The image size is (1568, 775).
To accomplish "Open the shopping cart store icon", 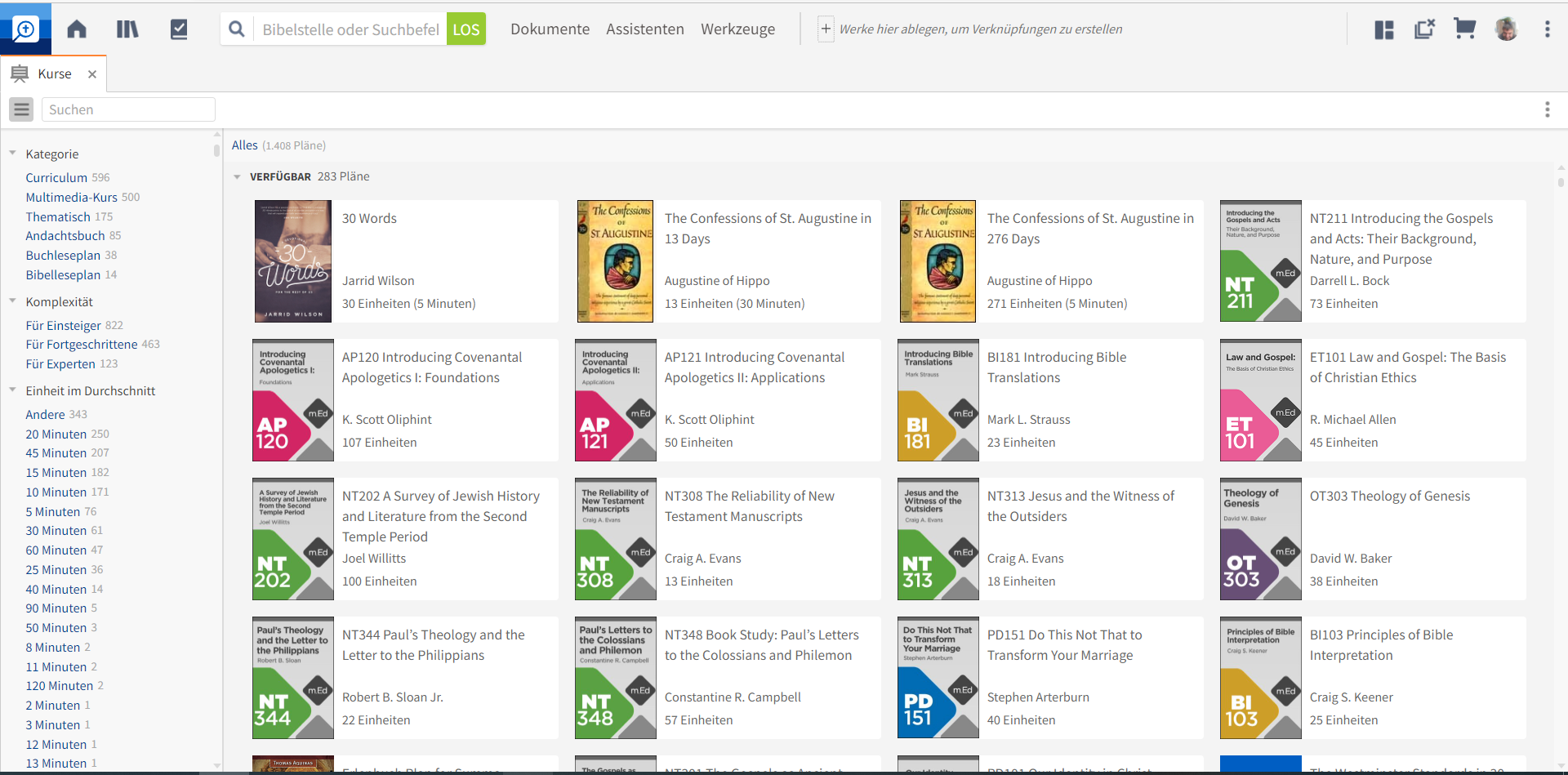I will 1465,29.
